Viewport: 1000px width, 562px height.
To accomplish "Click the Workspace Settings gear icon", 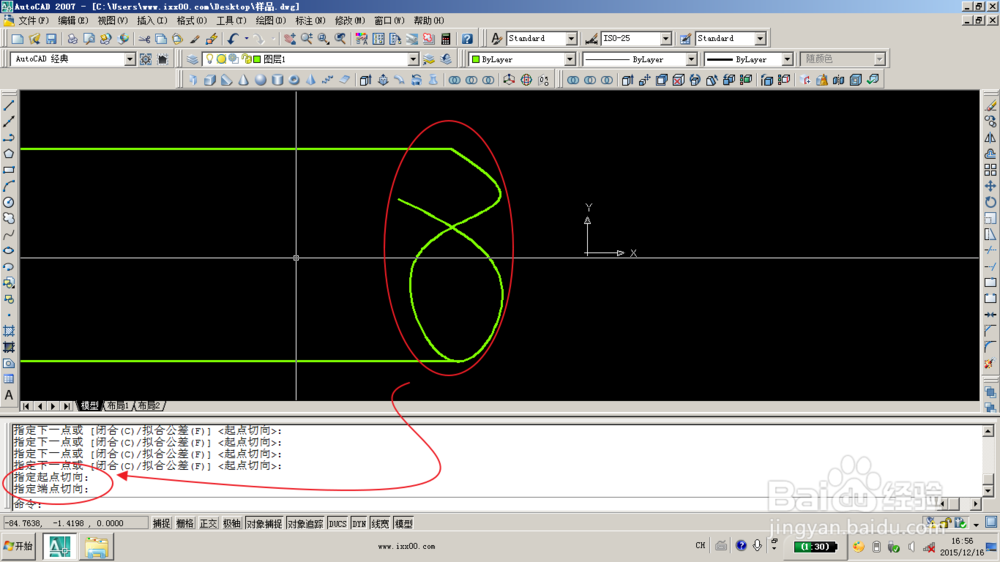I will tap(146, 59).
